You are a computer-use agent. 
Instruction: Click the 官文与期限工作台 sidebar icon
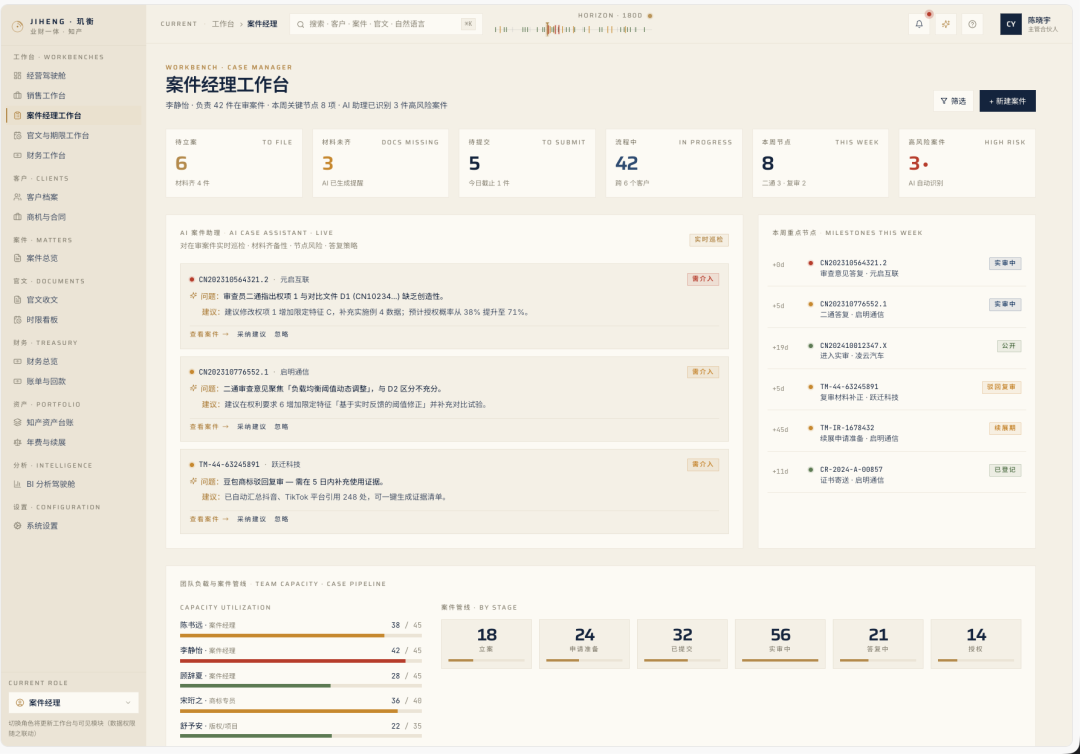[17, 136]
